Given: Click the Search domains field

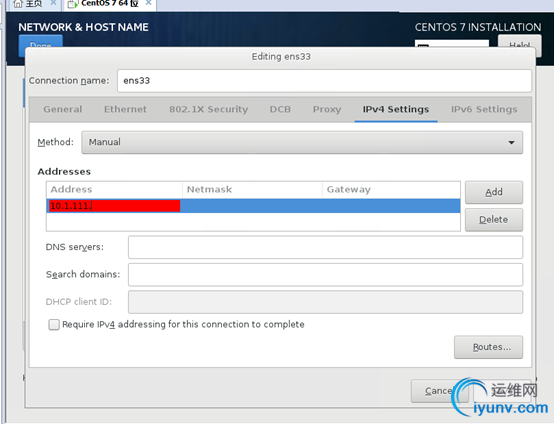Looking at the screenshot, I should click(325, 275).
